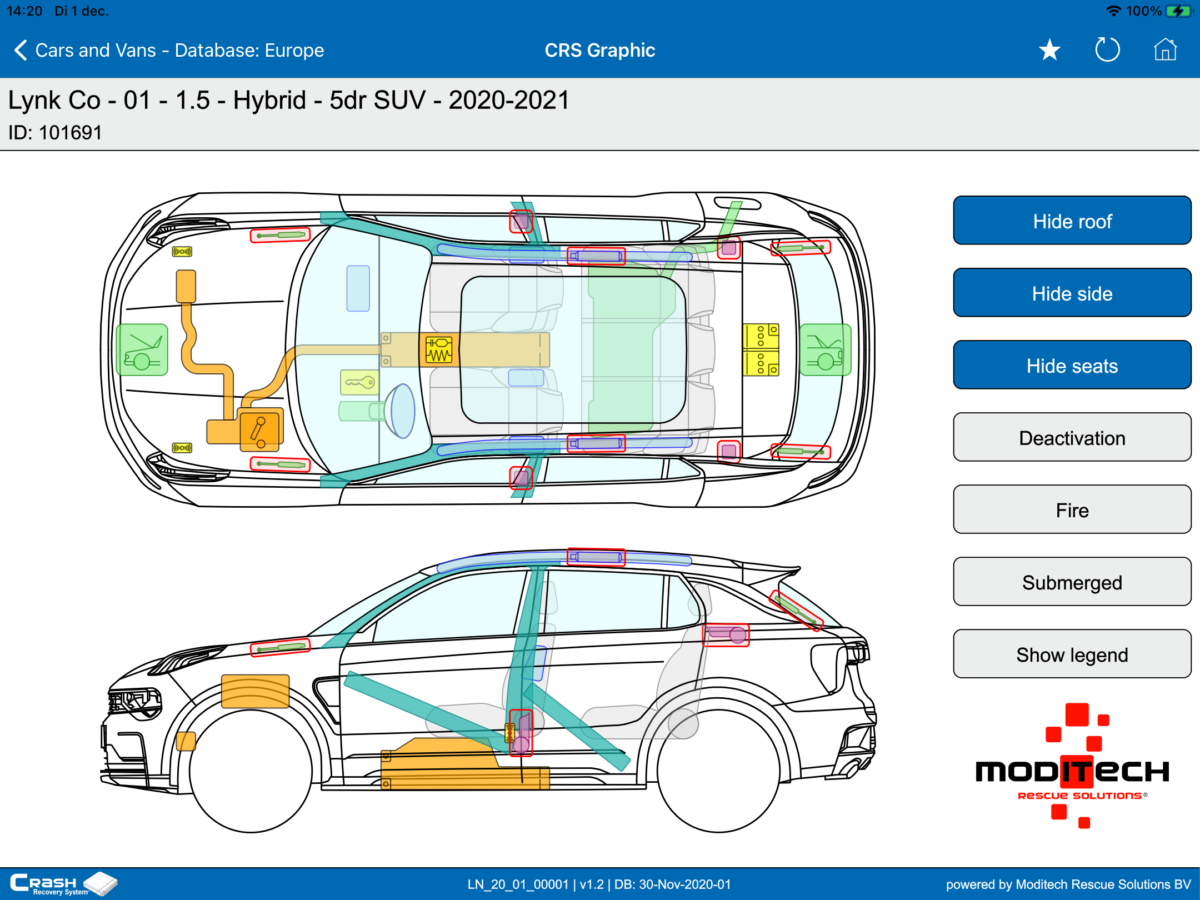Toggle the Hide seats option
The image size is (1200, 900).
1072,365
